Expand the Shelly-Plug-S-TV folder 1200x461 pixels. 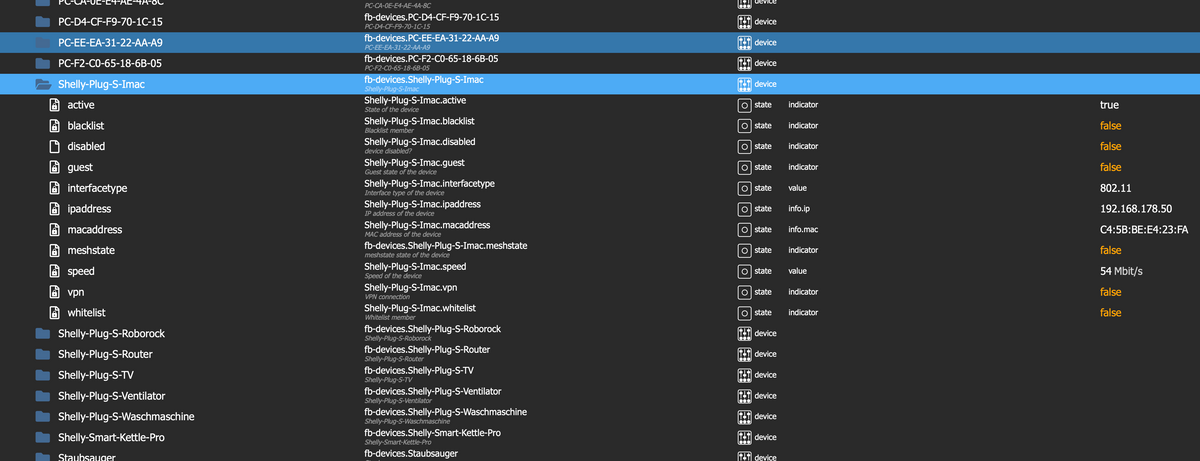click(42, 376)
